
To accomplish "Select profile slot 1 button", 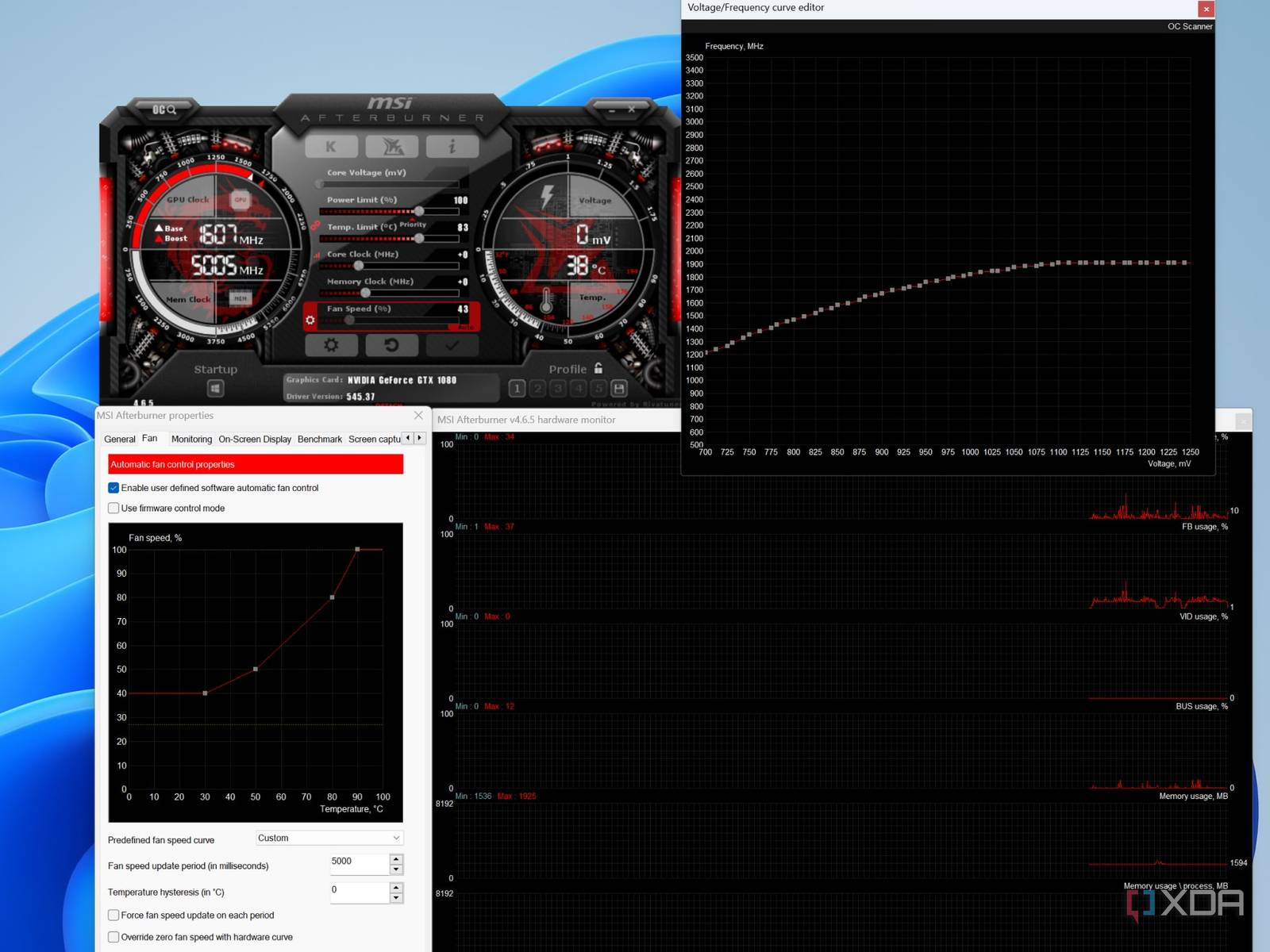I will pos(518,389).
